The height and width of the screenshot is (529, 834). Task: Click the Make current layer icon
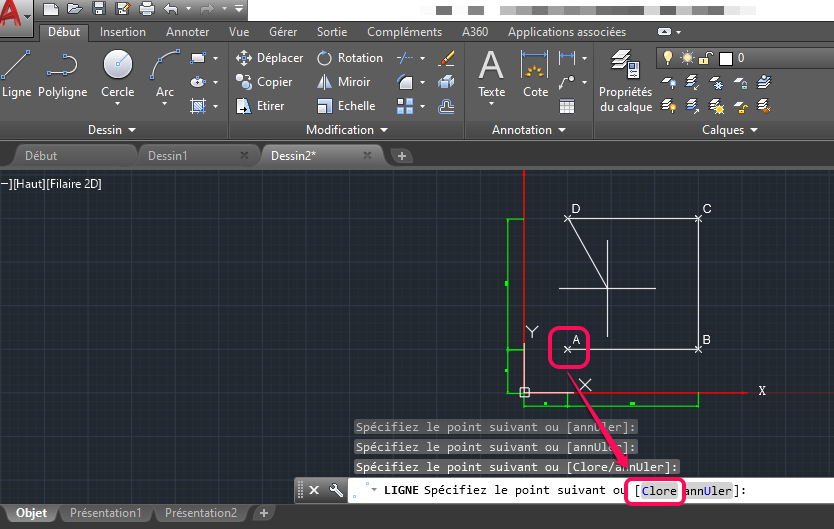click(x=764, y=82)
